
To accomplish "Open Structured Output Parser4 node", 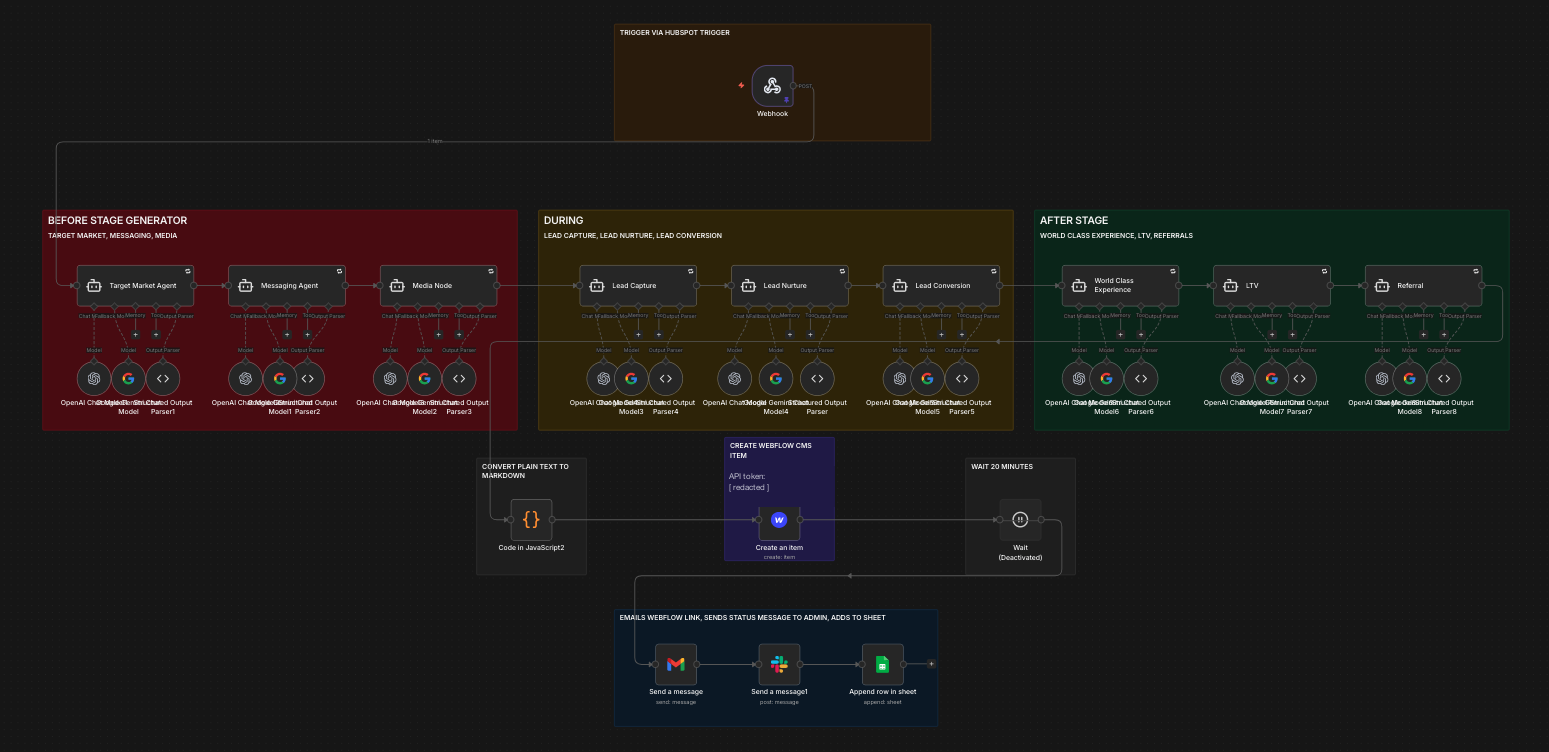I will point(665,379).
